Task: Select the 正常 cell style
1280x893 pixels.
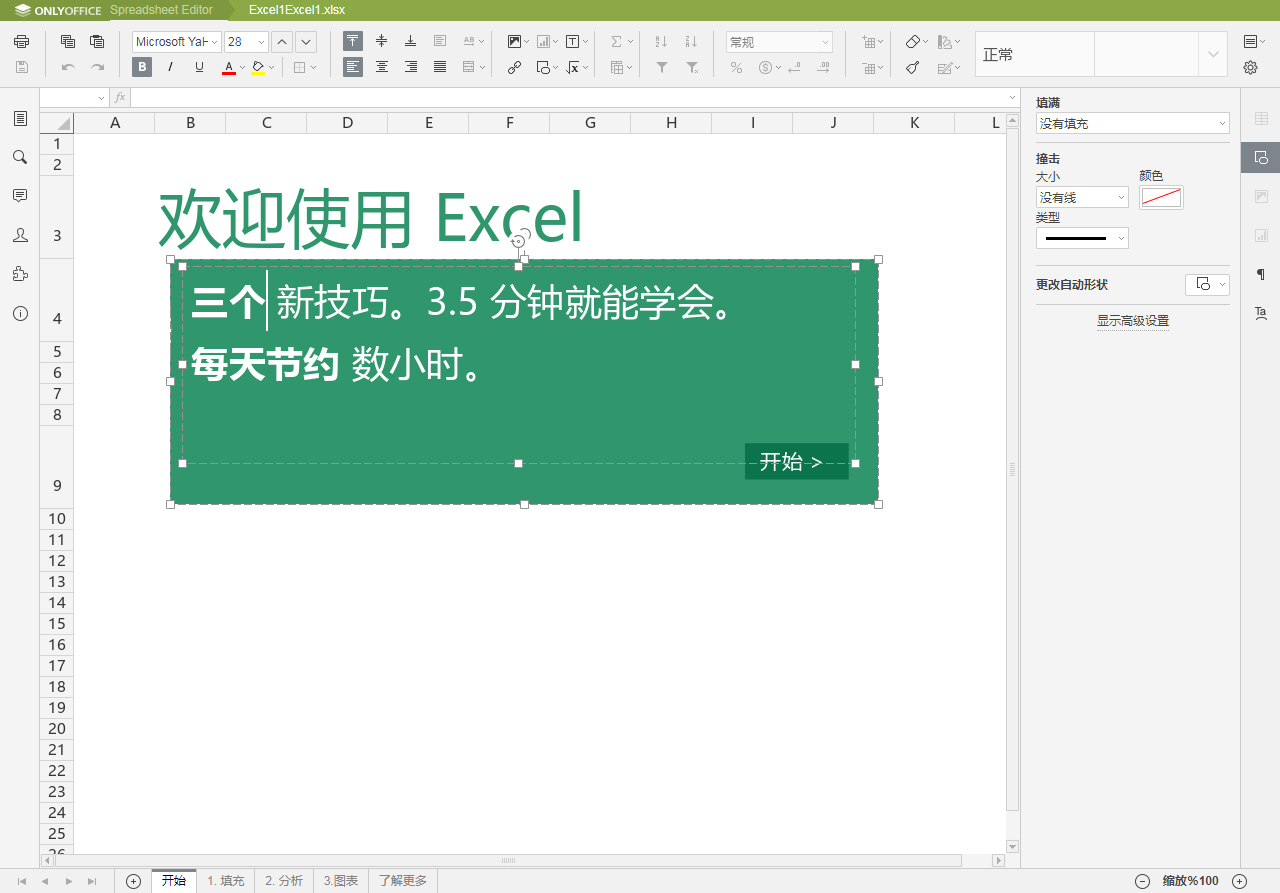Action: 1035,54
